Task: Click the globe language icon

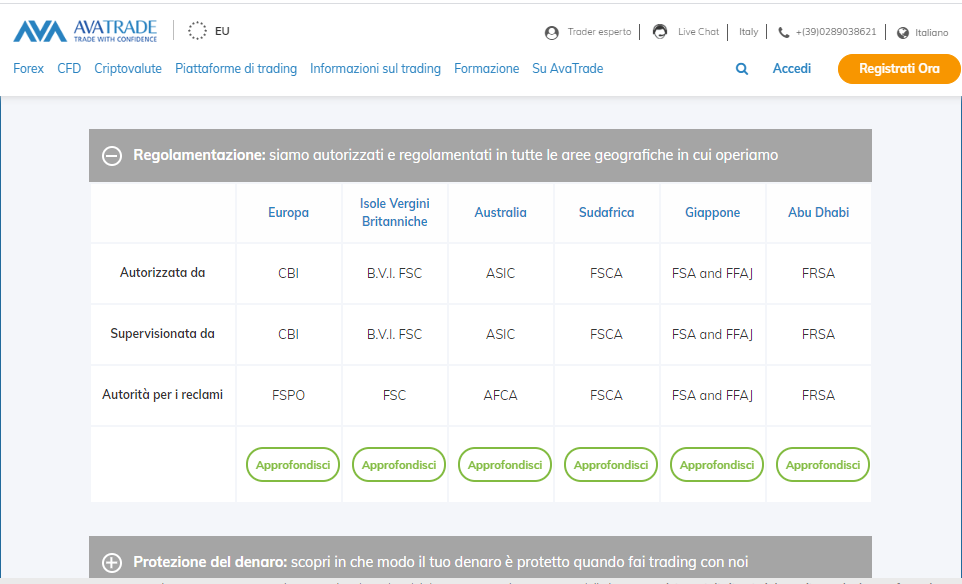Action: pyautogui.click(x=902, y=33)
